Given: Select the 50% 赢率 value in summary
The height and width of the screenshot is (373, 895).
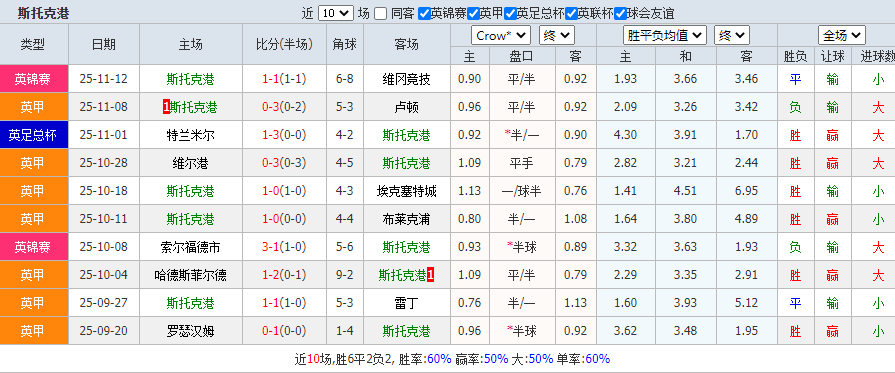Looking at the screenshot, I should click(496, 359).
